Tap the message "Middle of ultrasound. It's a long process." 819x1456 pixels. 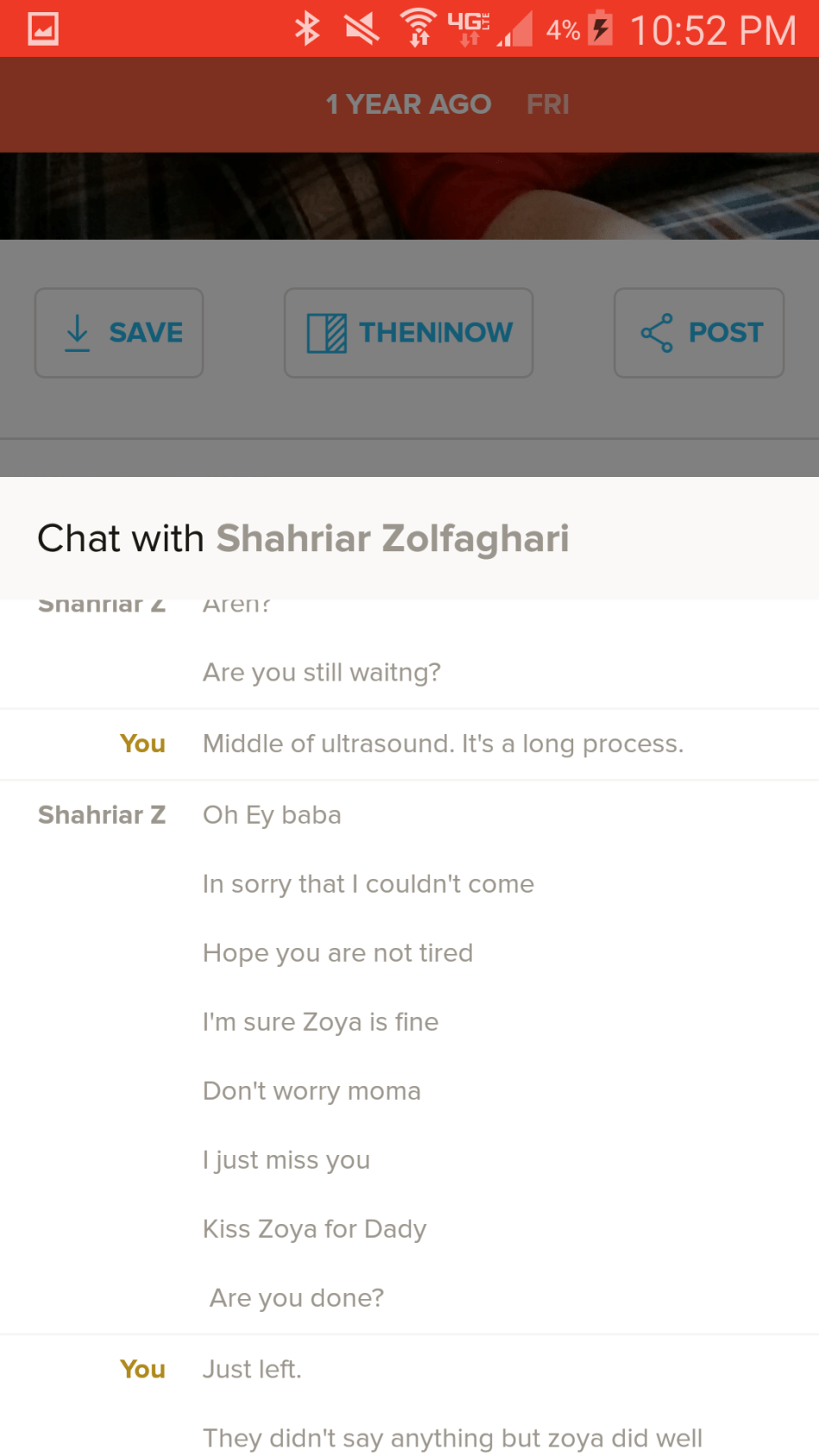pyautogui.click(x=443, y=744)
